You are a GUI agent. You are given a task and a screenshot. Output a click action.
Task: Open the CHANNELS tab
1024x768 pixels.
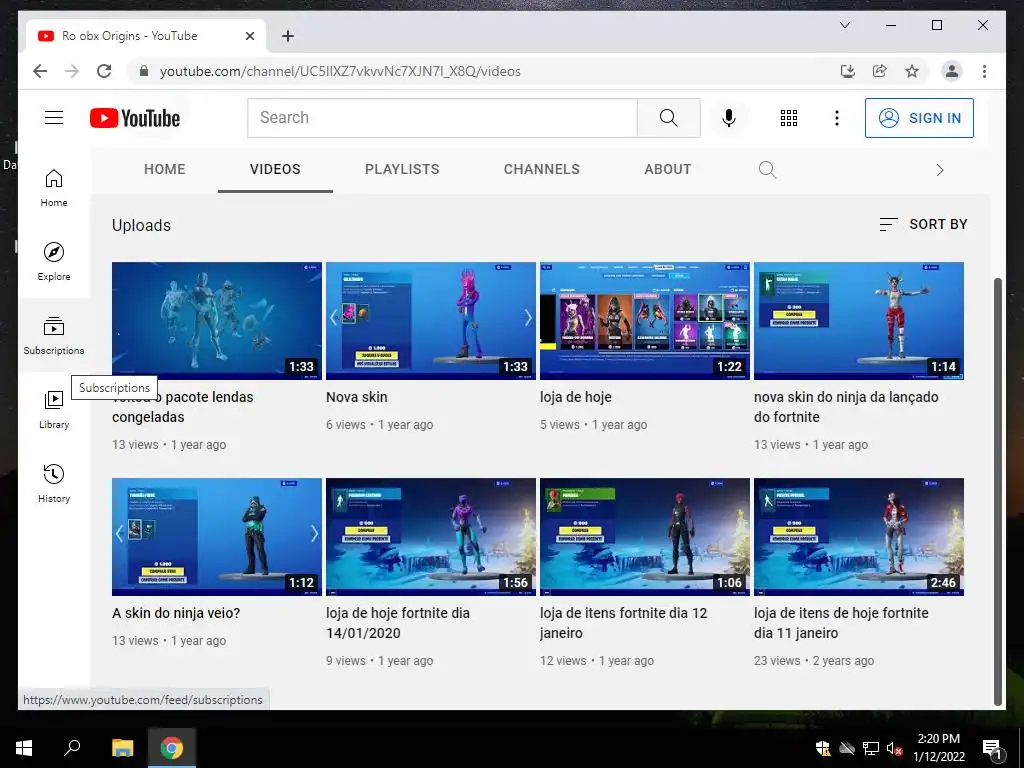point(541,169)
